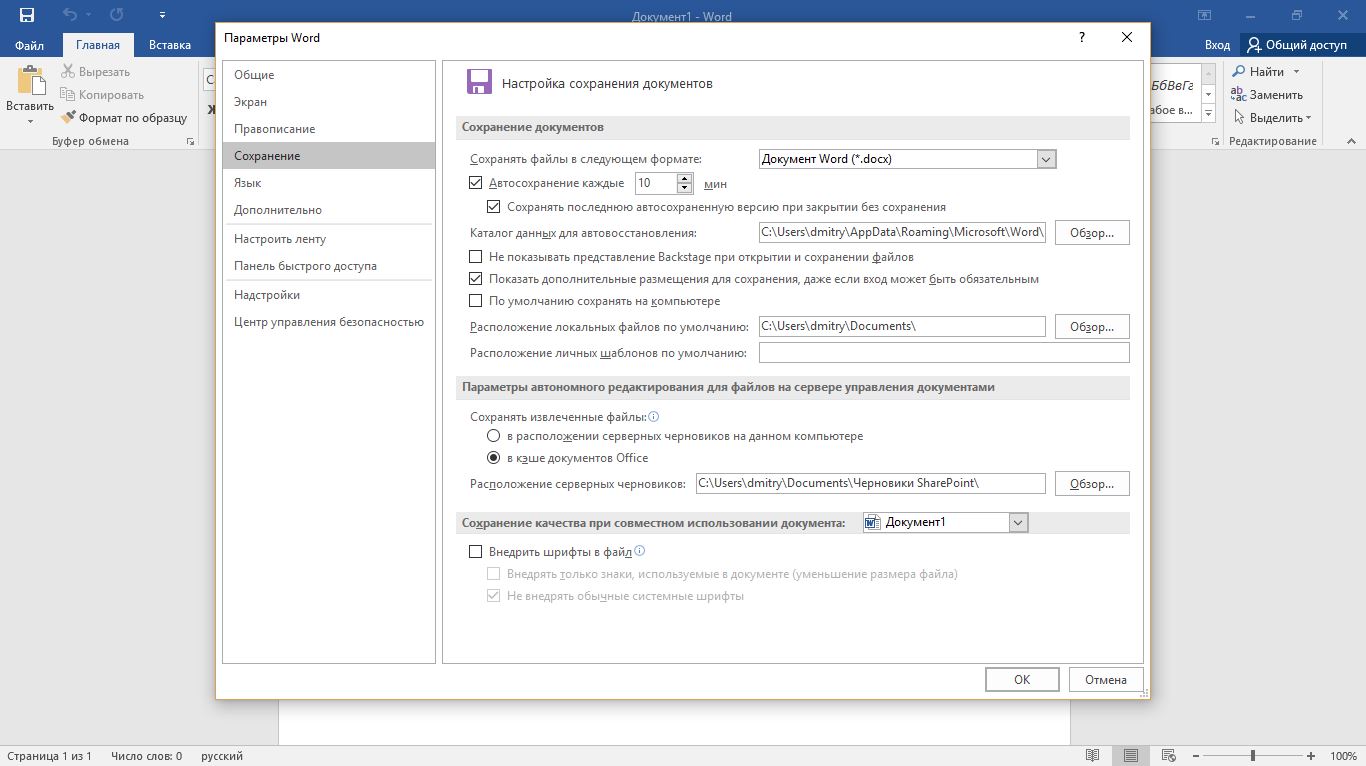This screenshot has height=766, width=1366.
Task: Select the Главная ribbon tab
Action: (98, 45)
